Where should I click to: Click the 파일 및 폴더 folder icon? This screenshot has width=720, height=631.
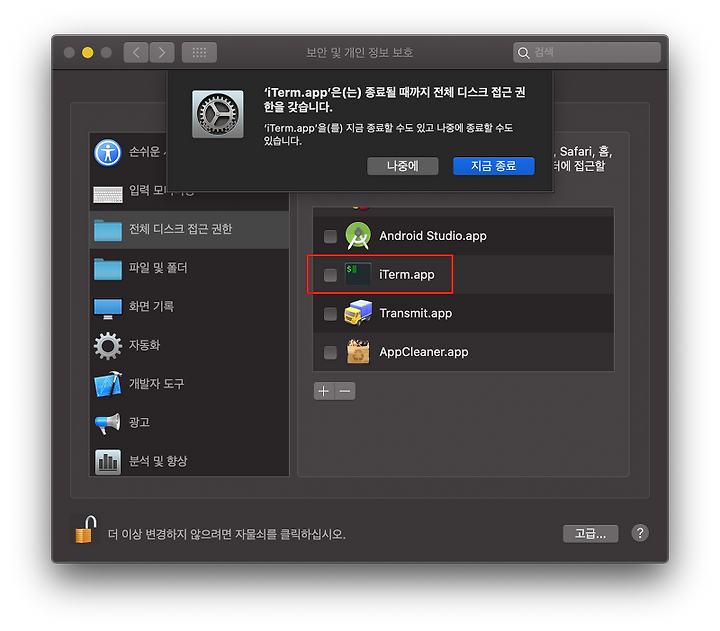(108, 269)
